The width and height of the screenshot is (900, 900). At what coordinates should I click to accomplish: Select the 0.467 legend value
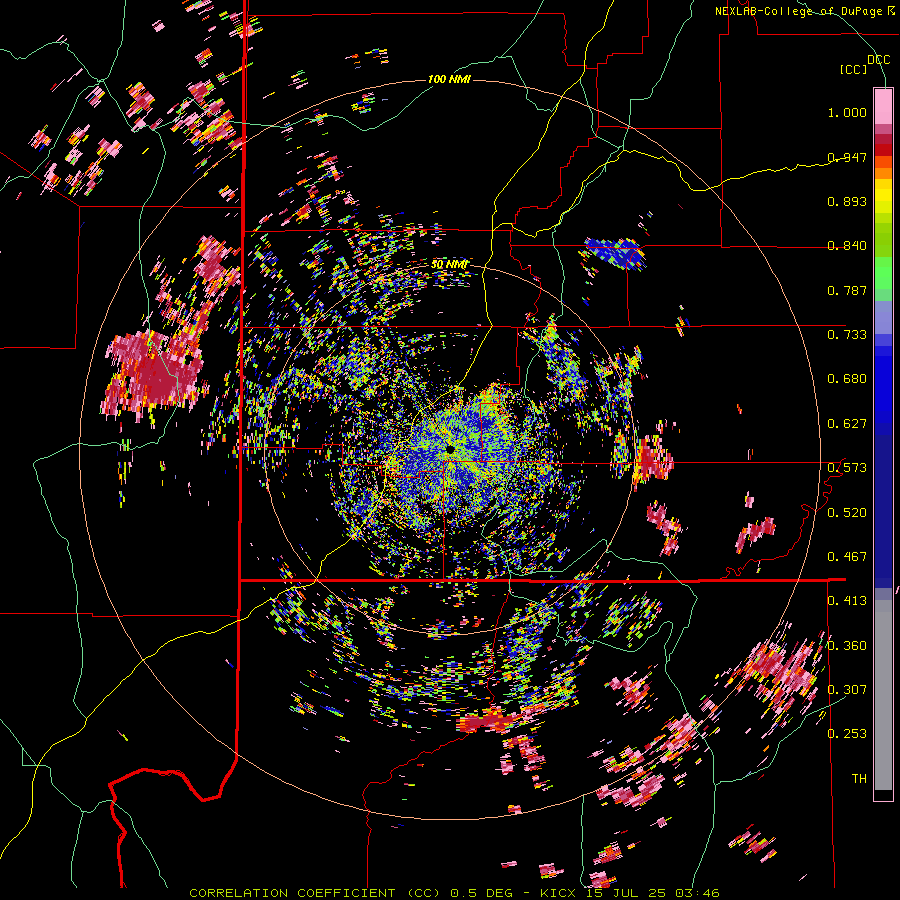click(847, 557)
